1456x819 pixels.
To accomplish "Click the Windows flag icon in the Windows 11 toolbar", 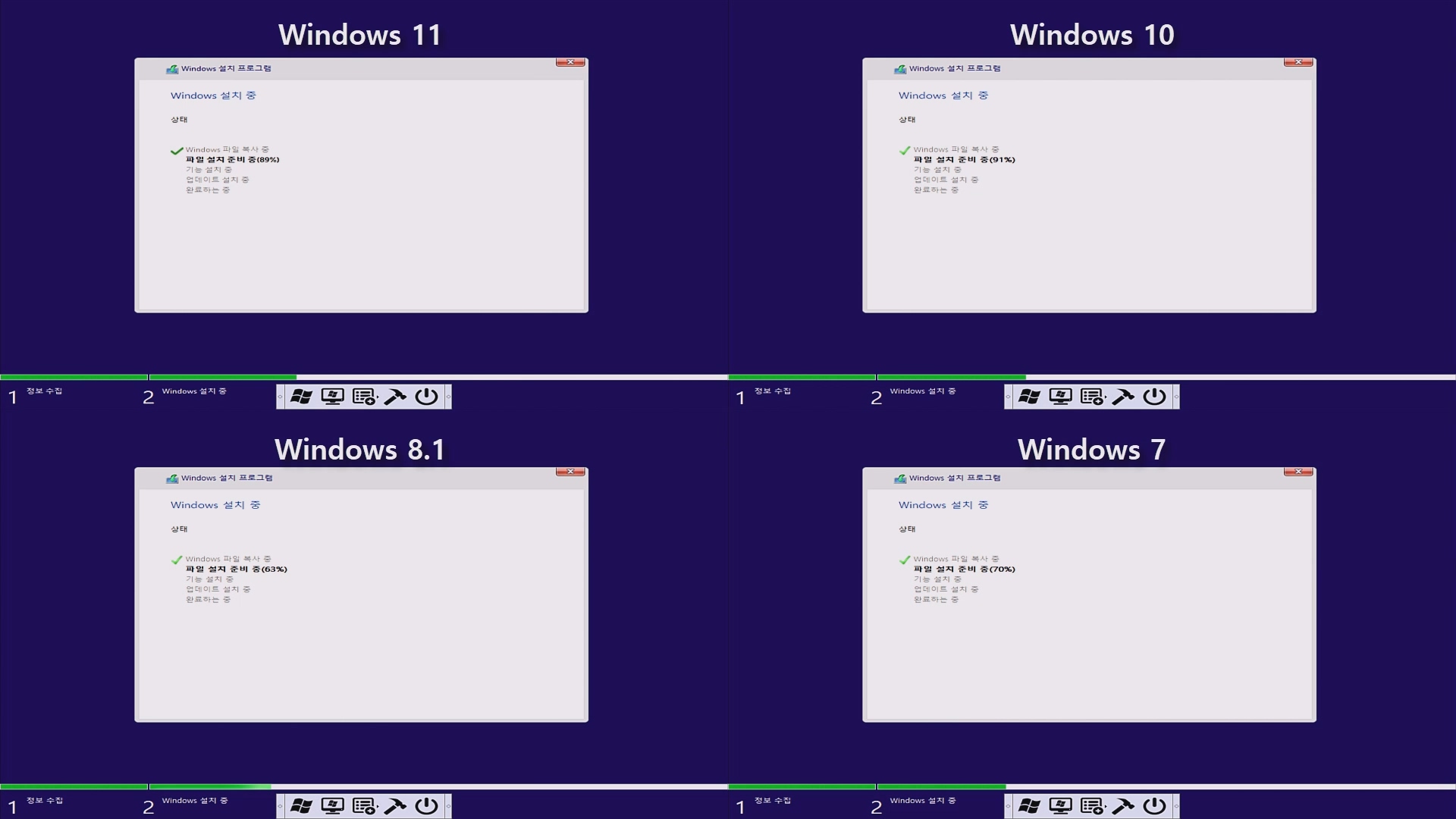I will tap(301, 397).
